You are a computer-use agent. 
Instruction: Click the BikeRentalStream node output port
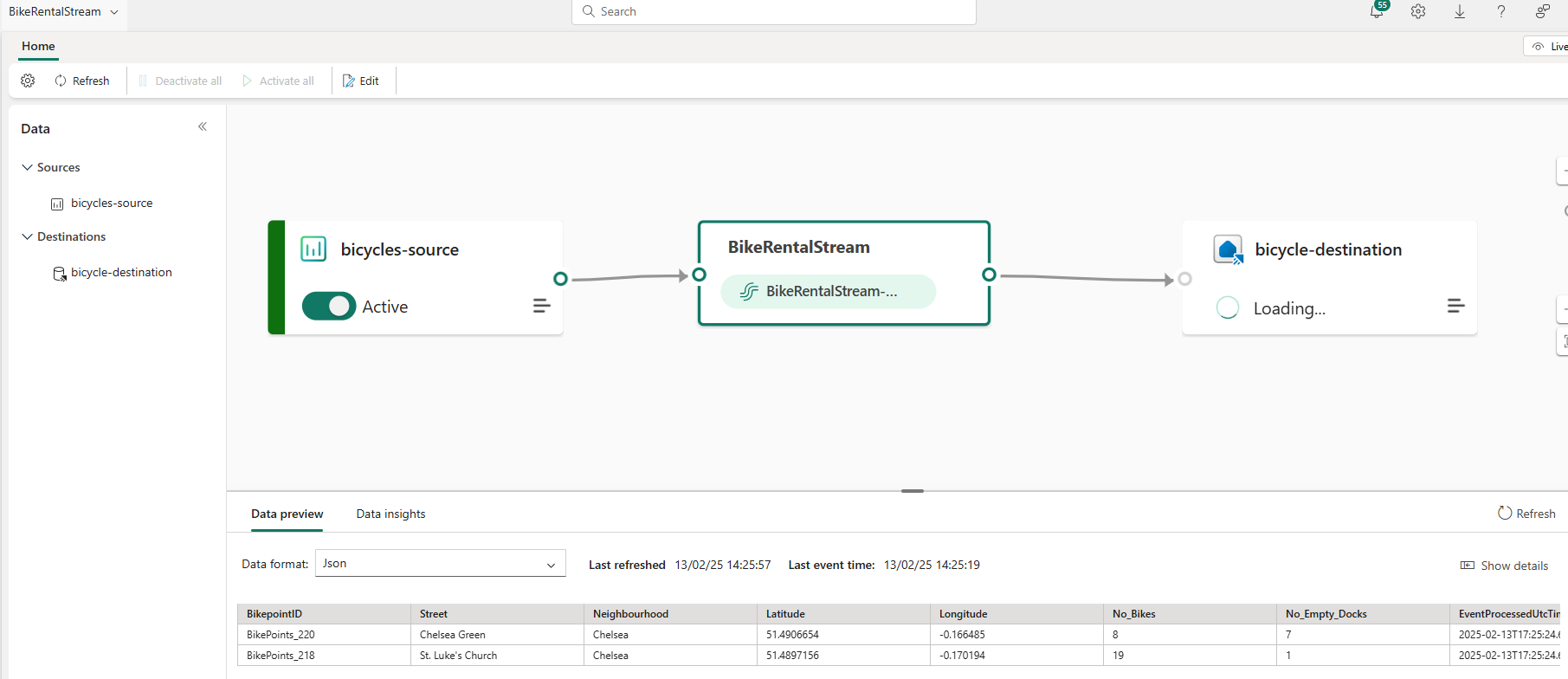pos(989,275)
